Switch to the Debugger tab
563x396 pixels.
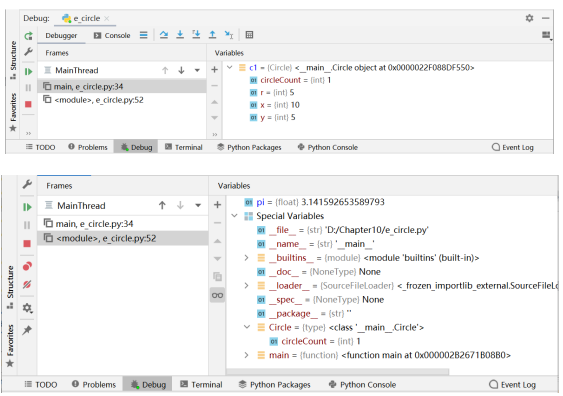click(x=61, y=36)
